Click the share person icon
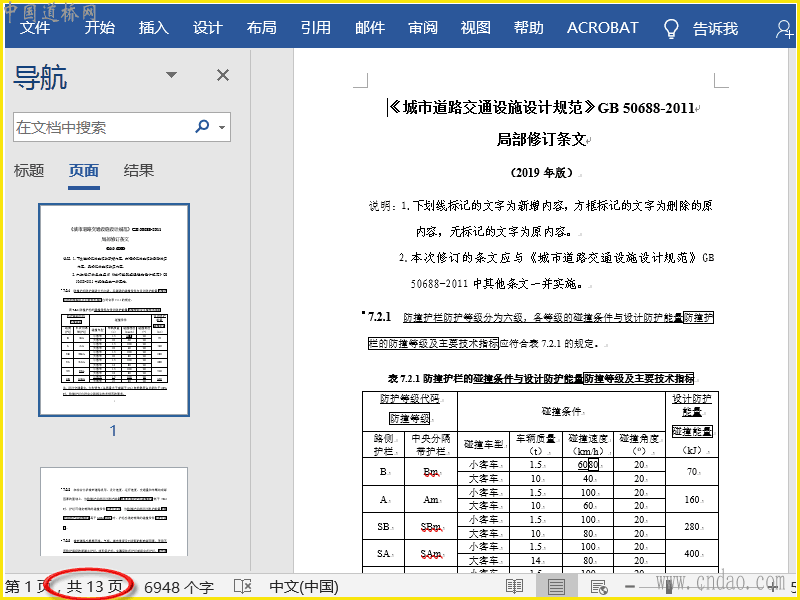Viewport: 800px width, 600px height. (x=784, y=29)
